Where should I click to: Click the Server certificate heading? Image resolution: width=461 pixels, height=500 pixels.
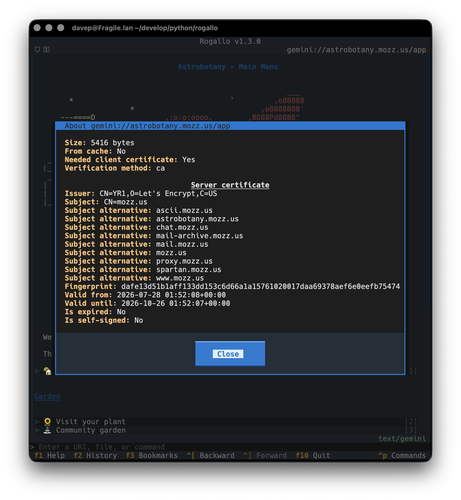230,185
